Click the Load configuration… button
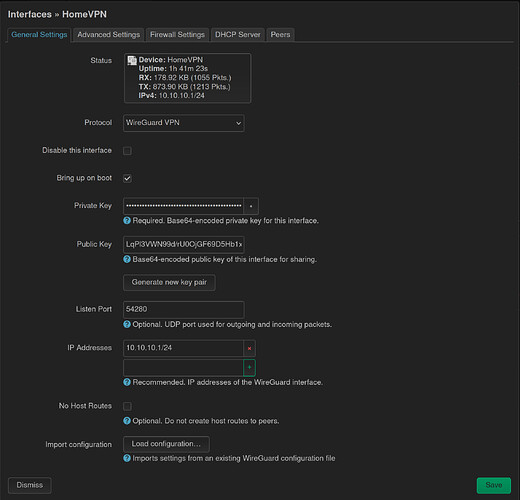This screenshot has width=520, height=500. 166,444
